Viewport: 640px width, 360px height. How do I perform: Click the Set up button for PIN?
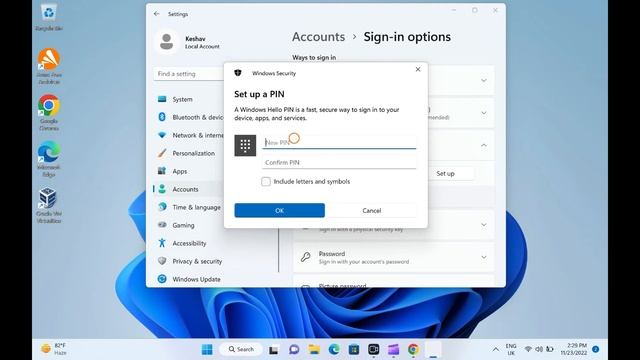445,173
